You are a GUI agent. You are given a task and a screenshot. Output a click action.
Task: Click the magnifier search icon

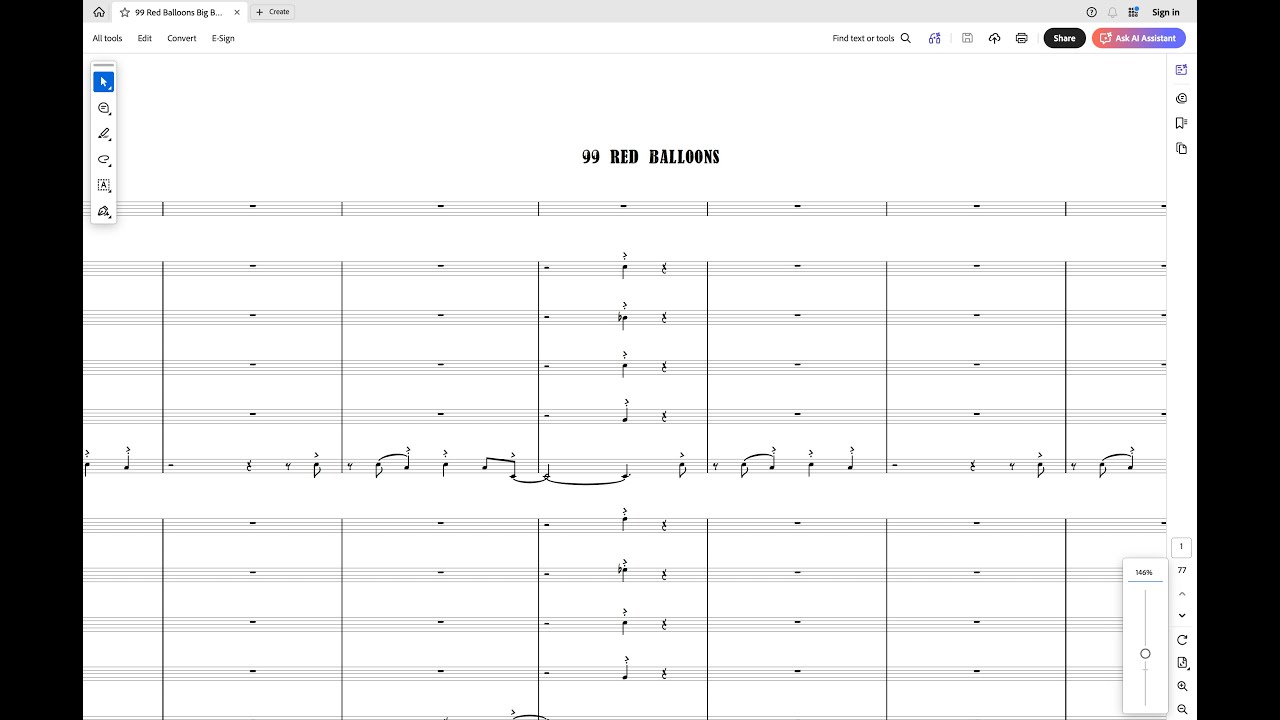[x=906, y=38]
